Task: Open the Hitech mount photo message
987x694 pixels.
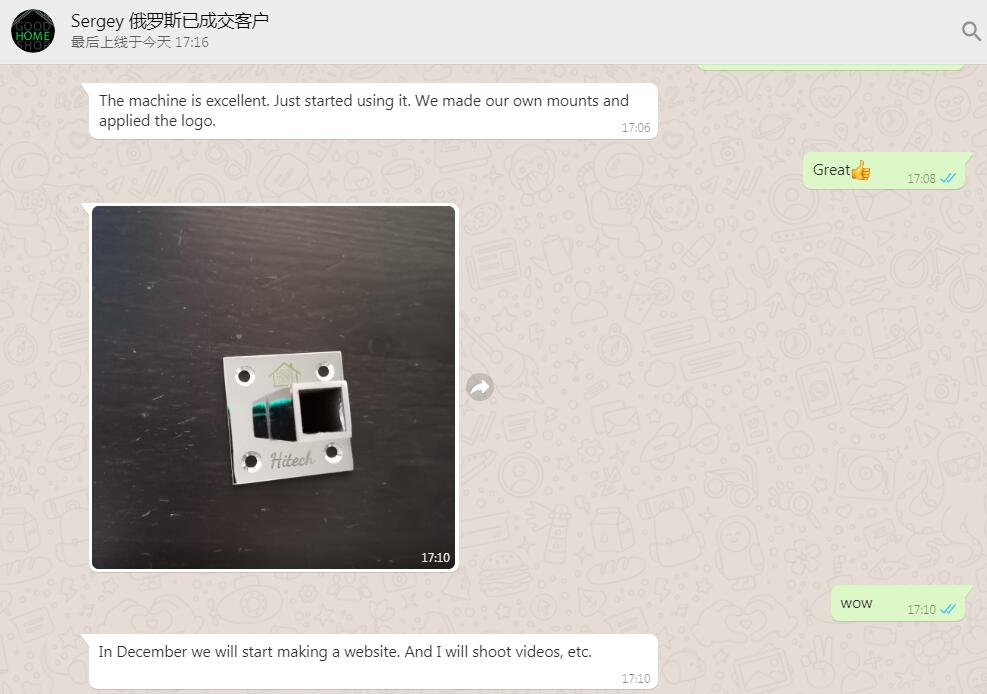Action: [273, 388]
